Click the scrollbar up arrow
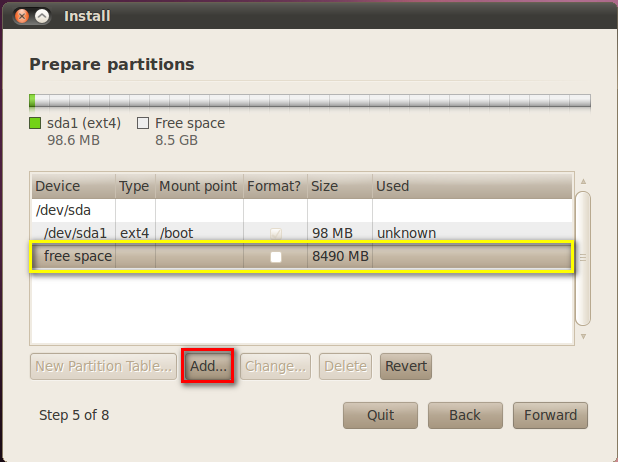Image resolution: width=618 pixels, height=462 pixels. (x=583, y=181)
